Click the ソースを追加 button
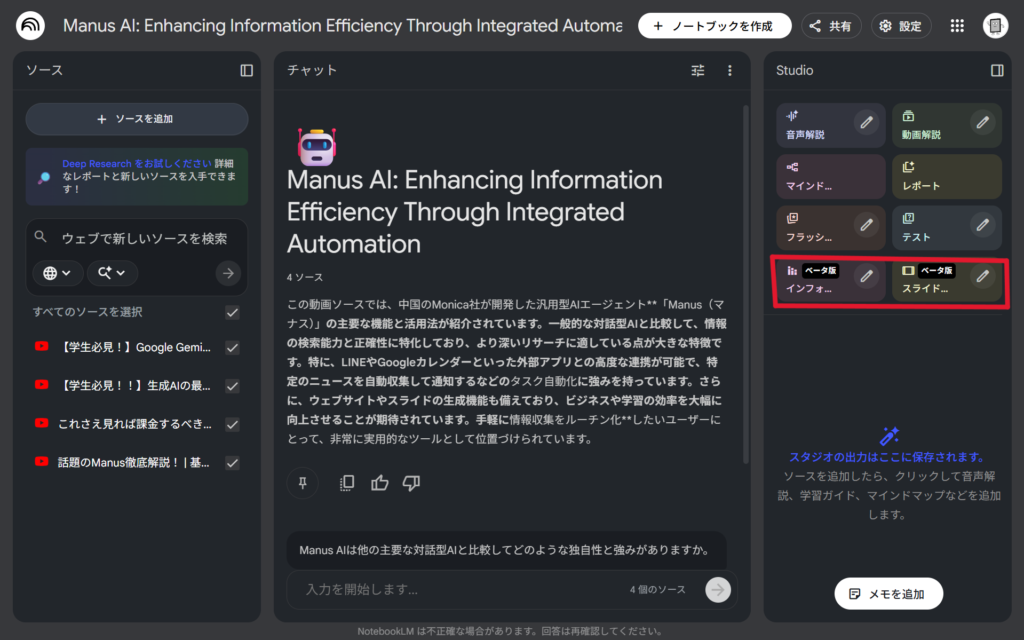 [x=136, y=119]
